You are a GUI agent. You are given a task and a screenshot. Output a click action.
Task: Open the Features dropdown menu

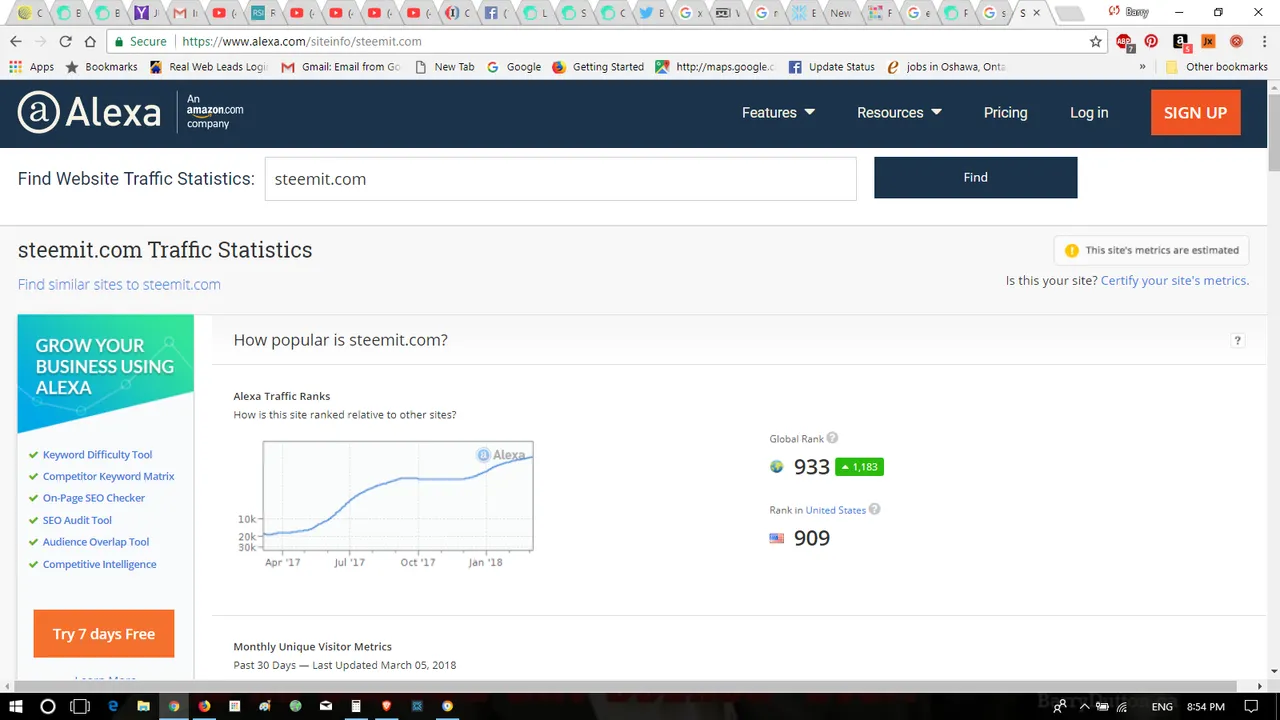pos(778,113)
